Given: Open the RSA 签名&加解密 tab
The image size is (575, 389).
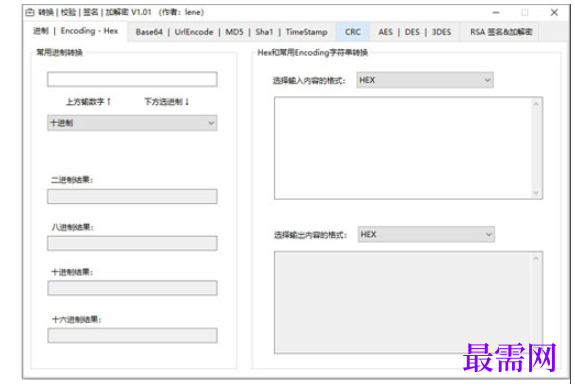Looking at the screenshot, I should [501, 32].
